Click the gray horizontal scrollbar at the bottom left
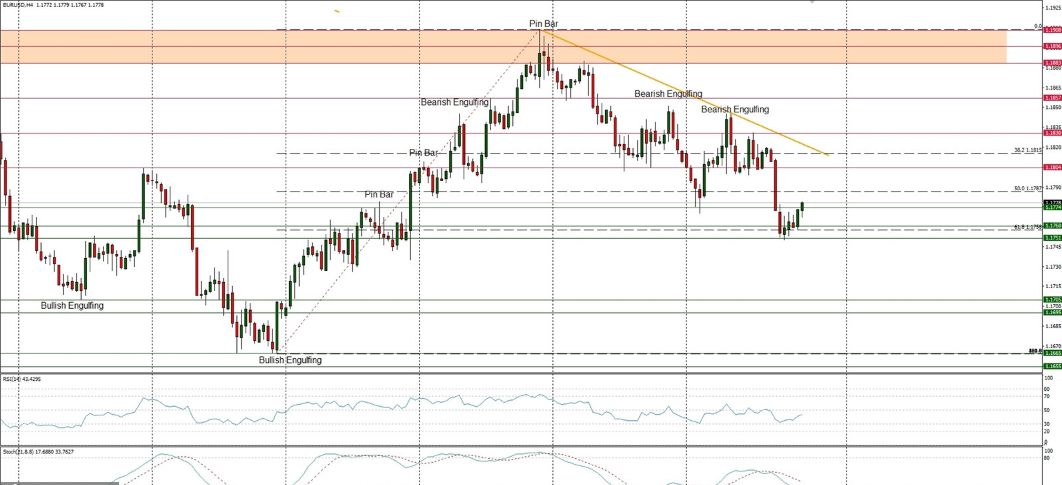Image resolution: width=1062 pixels, height=485 pixels. pyautogui.click(x=60, y=482)
